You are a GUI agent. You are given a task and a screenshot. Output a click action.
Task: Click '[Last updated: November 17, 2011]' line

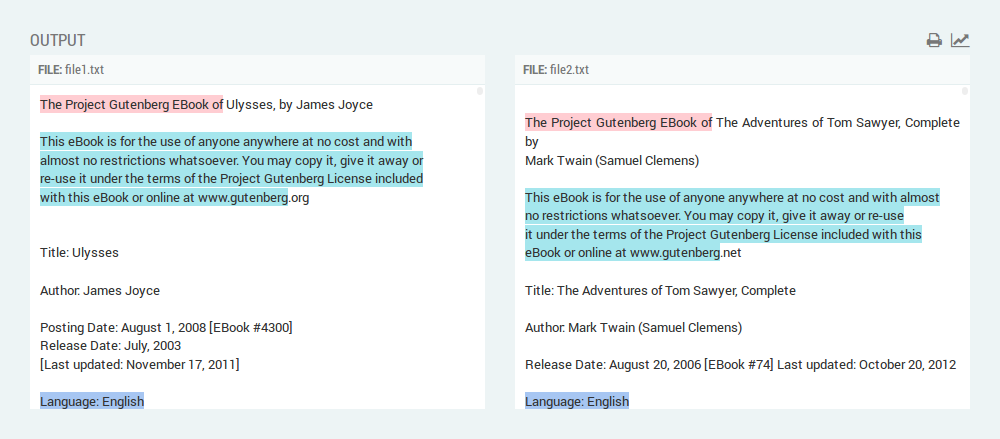(x=140, y=364)
